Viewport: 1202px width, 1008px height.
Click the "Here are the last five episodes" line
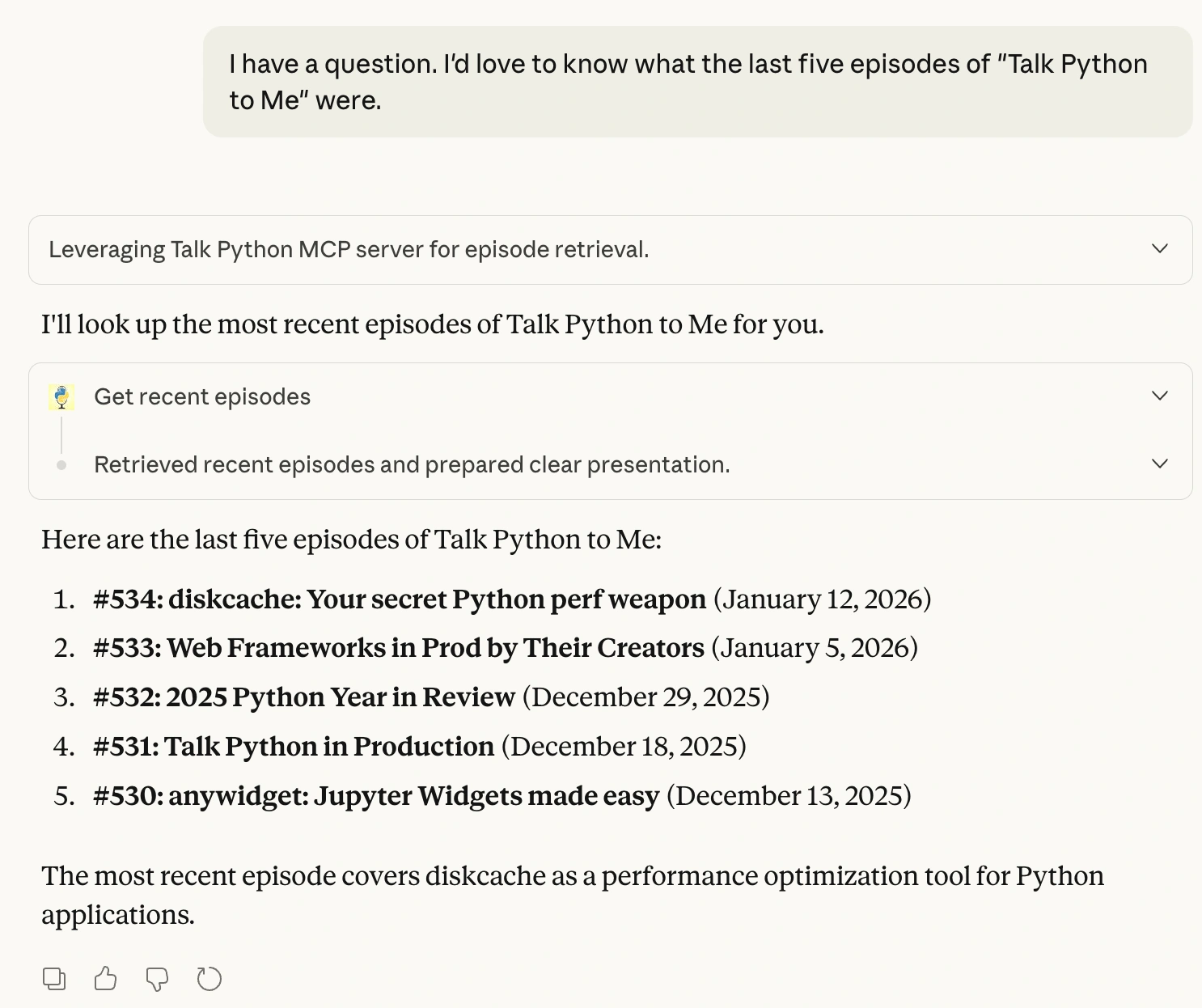(x=352, y=540)
